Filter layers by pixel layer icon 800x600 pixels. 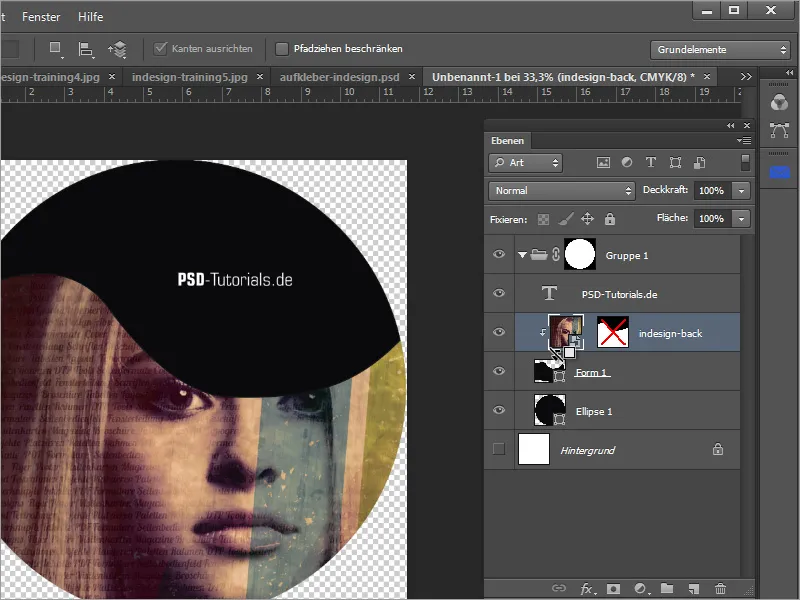tap(603, 163)
